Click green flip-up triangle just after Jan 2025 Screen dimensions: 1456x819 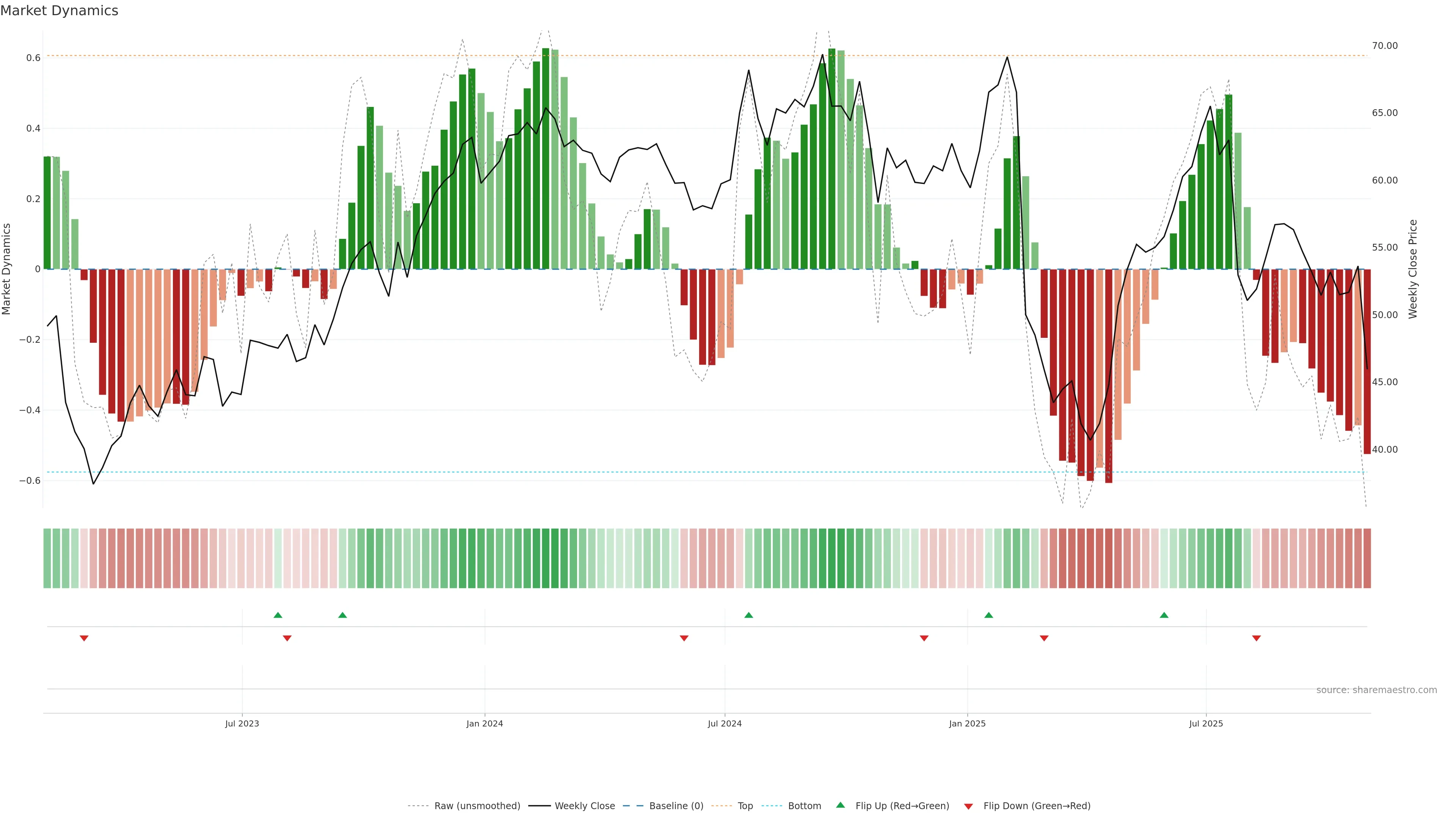coord(988,615)
